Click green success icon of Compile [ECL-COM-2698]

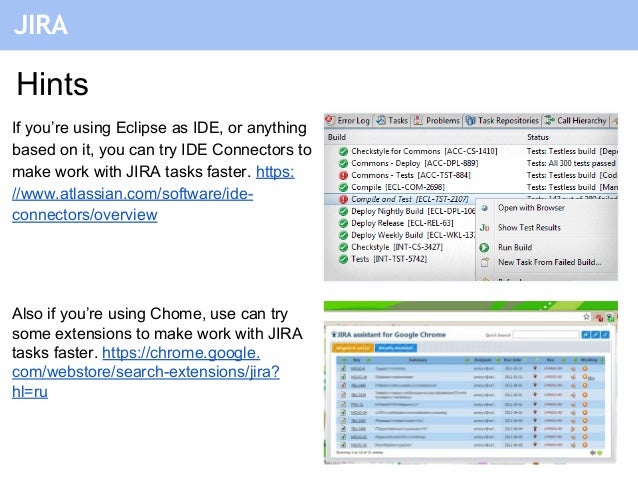click(x=343, y=187)
